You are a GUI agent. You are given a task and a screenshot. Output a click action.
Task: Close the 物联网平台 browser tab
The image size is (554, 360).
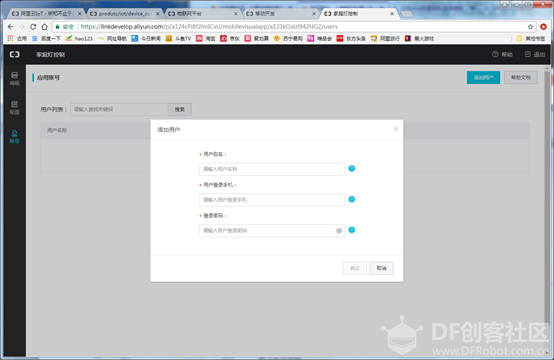click(x=236, y=13)
